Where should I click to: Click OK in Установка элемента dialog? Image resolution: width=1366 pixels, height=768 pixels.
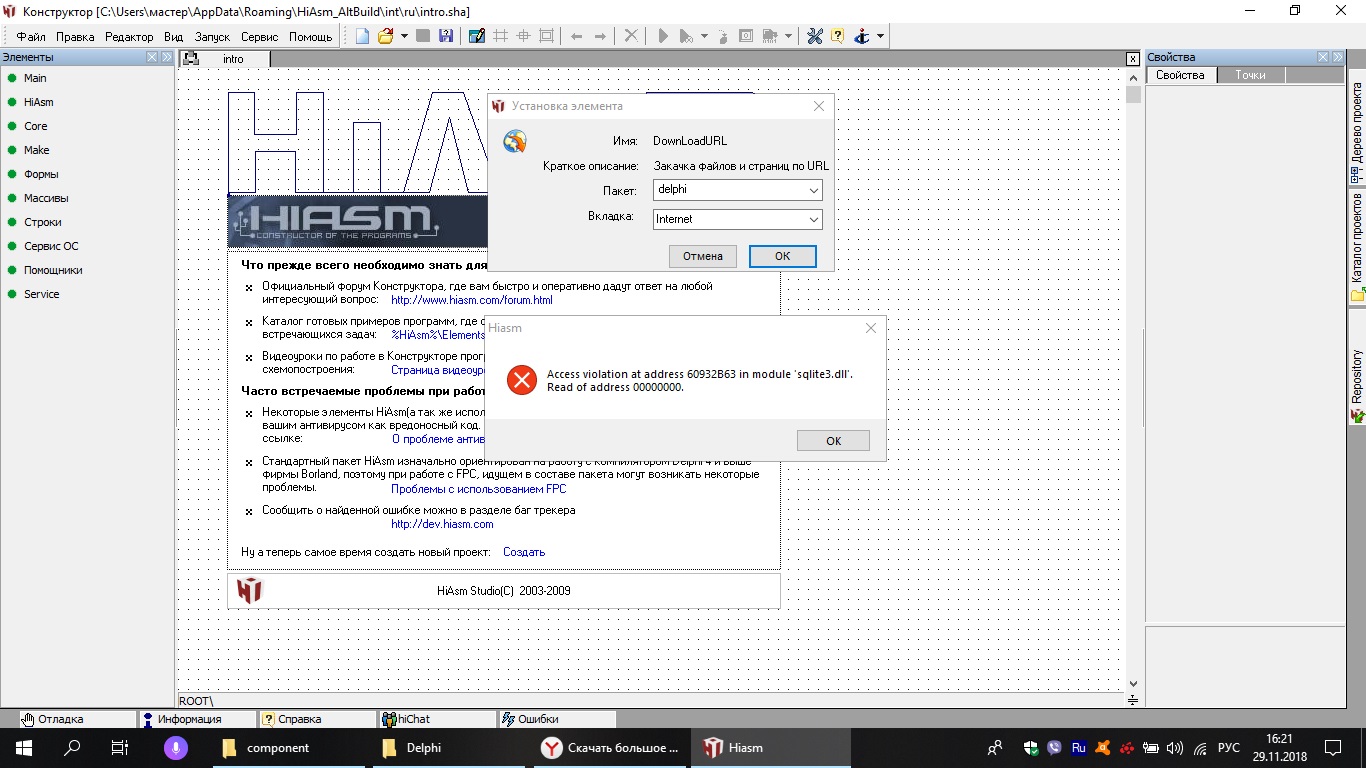tap(782, 256)
